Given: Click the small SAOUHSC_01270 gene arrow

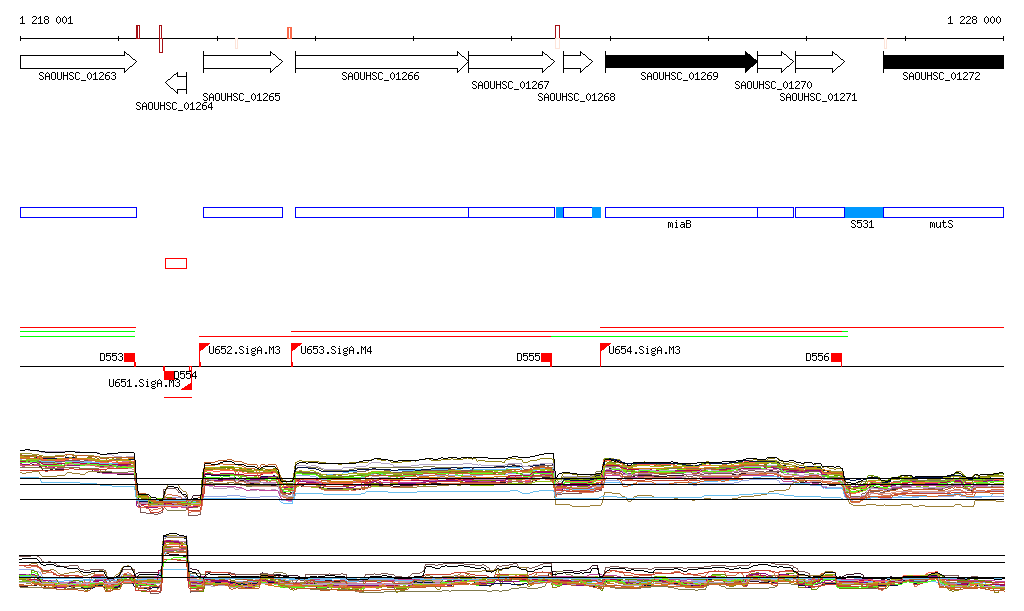Looking at the screenshot, I should tap(775, 61).
